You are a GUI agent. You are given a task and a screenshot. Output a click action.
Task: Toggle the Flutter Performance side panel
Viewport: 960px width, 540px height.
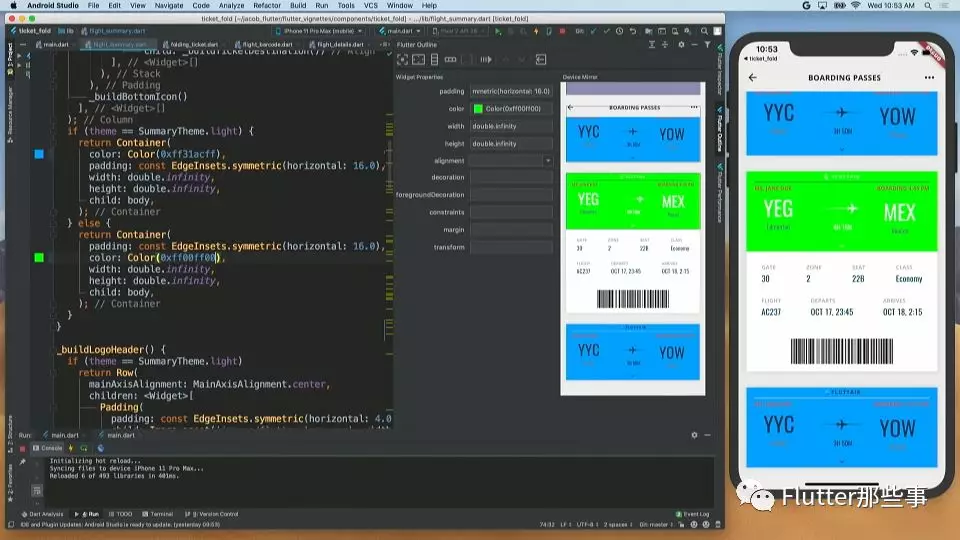tap(720, 194)
